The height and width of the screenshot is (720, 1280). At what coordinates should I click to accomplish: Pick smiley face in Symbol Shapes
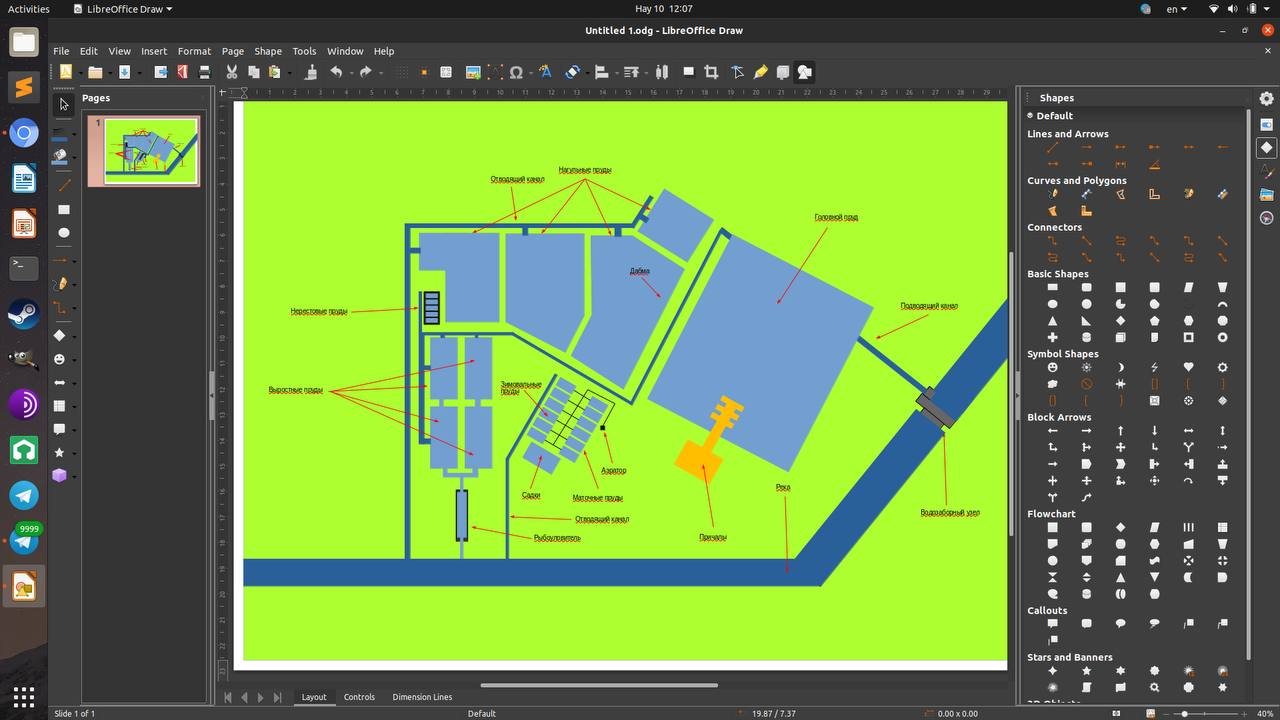click(x=1052, y=367)
